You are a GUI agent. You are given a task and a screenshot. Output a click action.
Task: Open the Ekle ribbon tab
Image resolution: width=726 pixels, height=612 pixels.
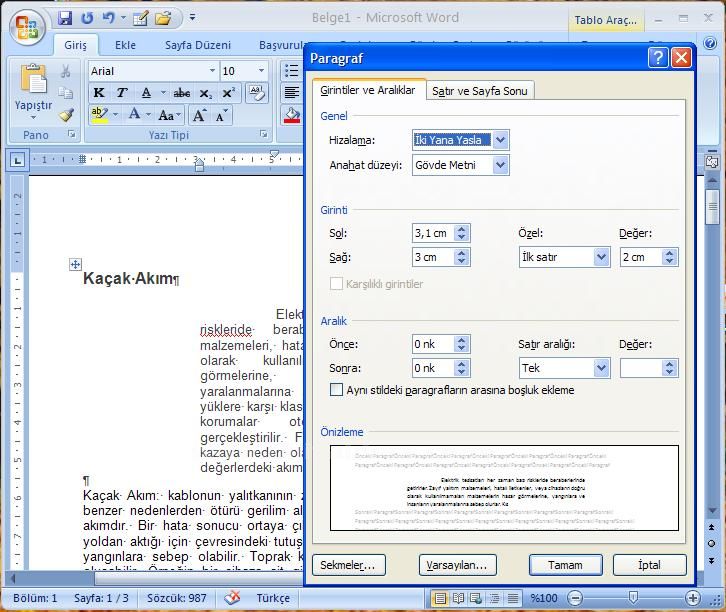click(x=125, y=45)
